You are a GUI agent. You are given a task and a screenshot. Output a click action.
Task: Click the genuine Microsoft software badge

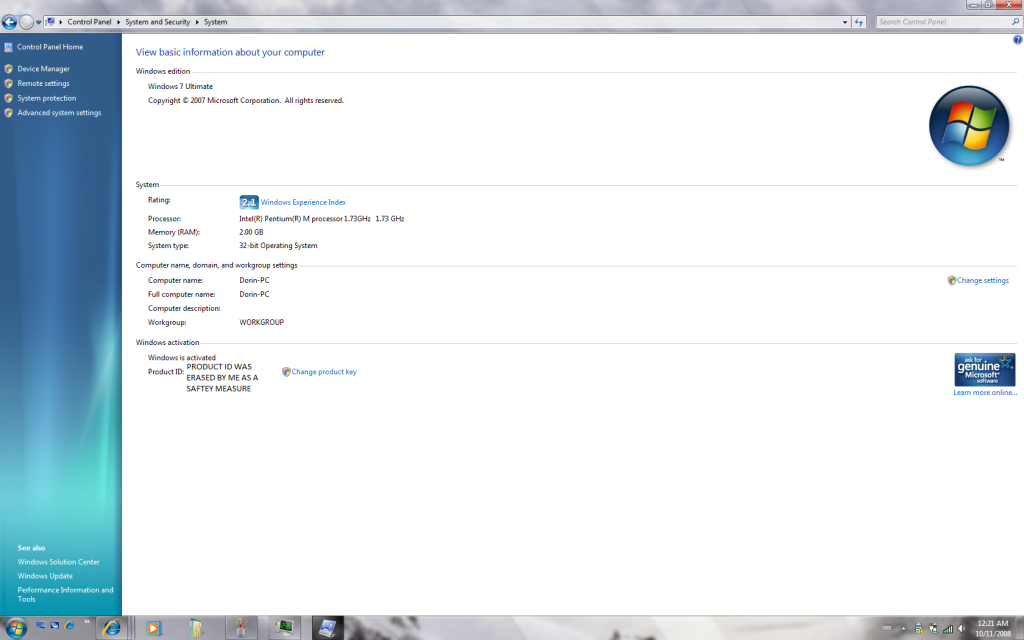point(985,370)
